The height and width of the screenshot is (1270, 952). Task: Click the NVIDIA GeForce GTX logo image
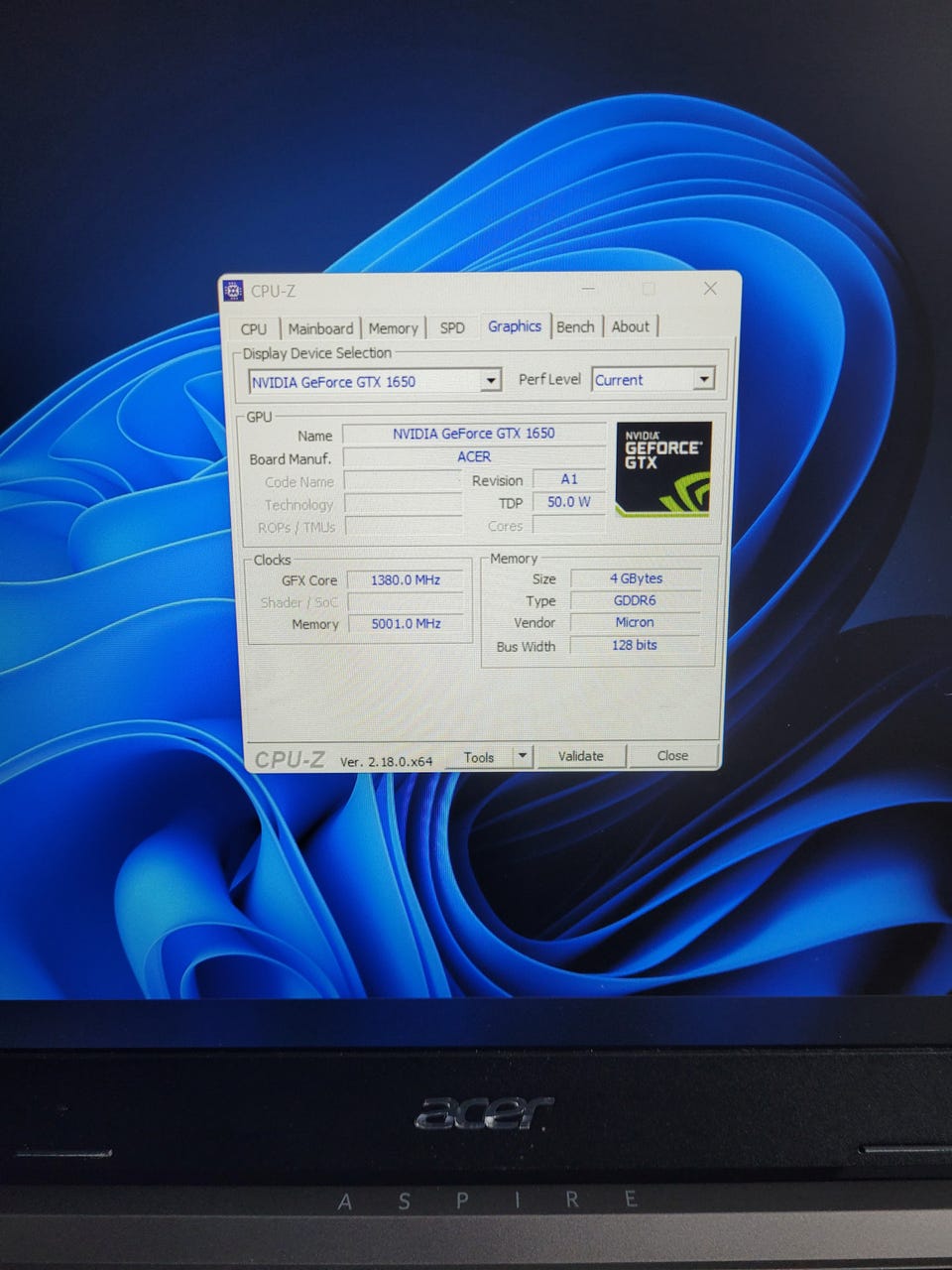click(x=663, y=469)
